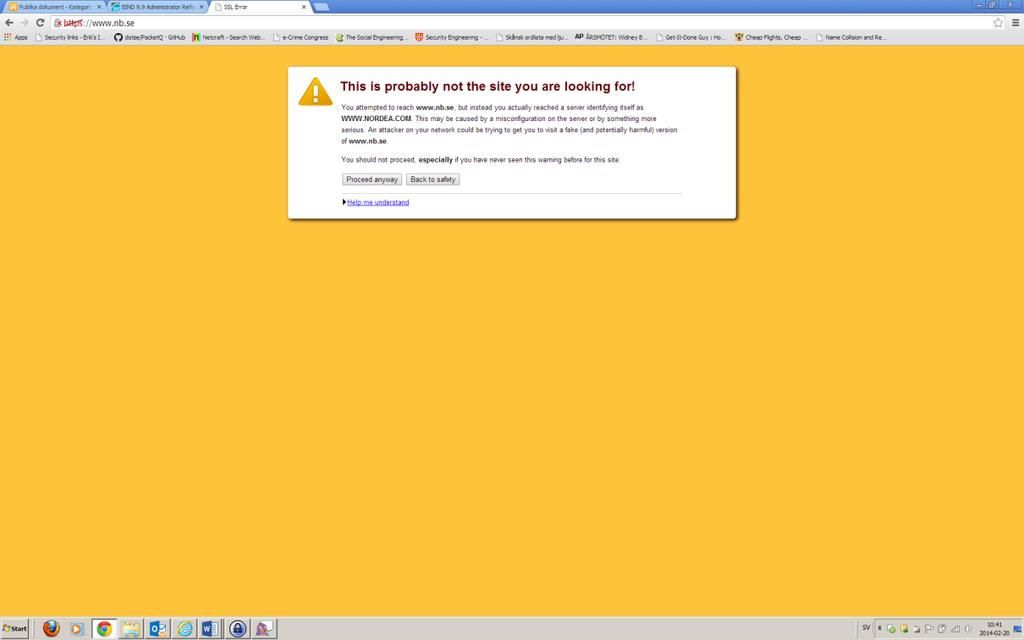Close the SSL Error tab
1024x640 pixels.
click(x=304, y=7)
